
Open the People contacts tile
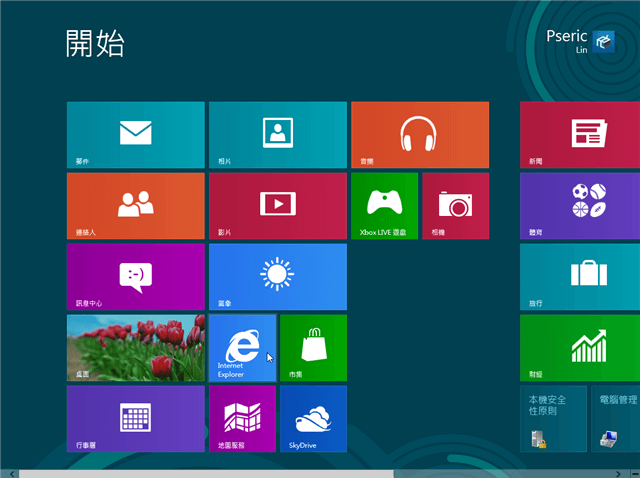(136, 206)
